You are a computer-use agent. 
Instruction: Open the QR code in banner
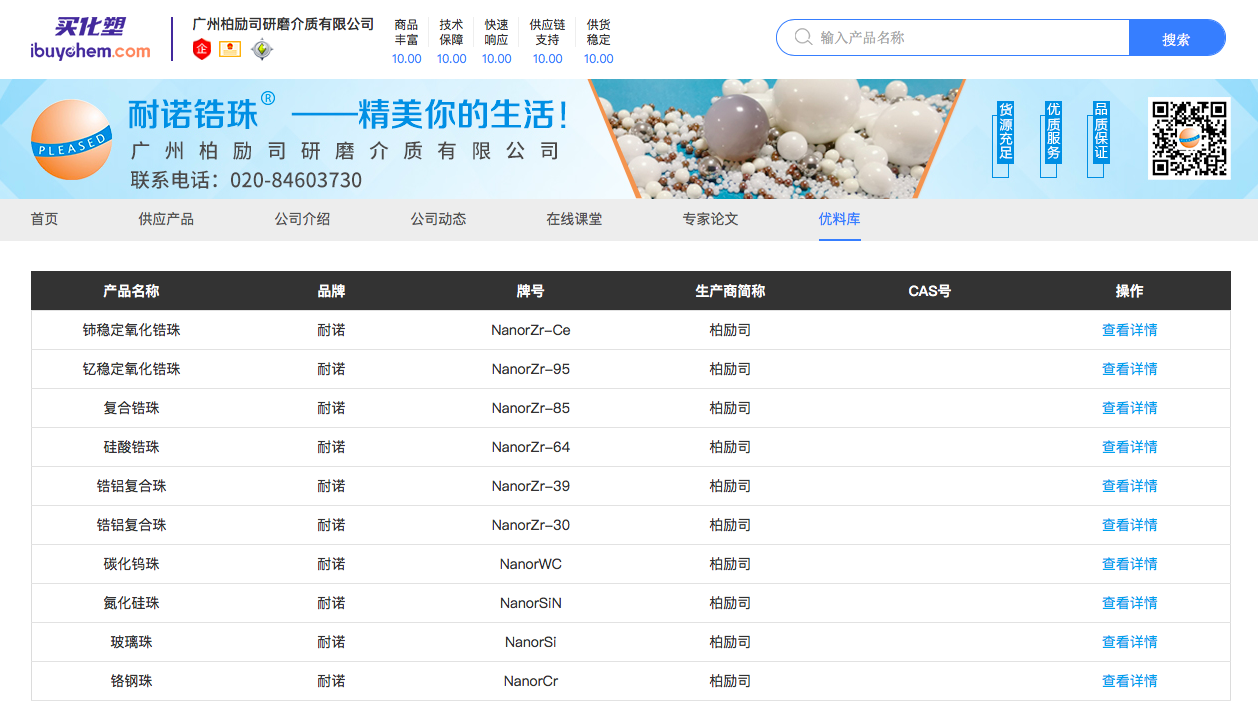pos(1189,138)
